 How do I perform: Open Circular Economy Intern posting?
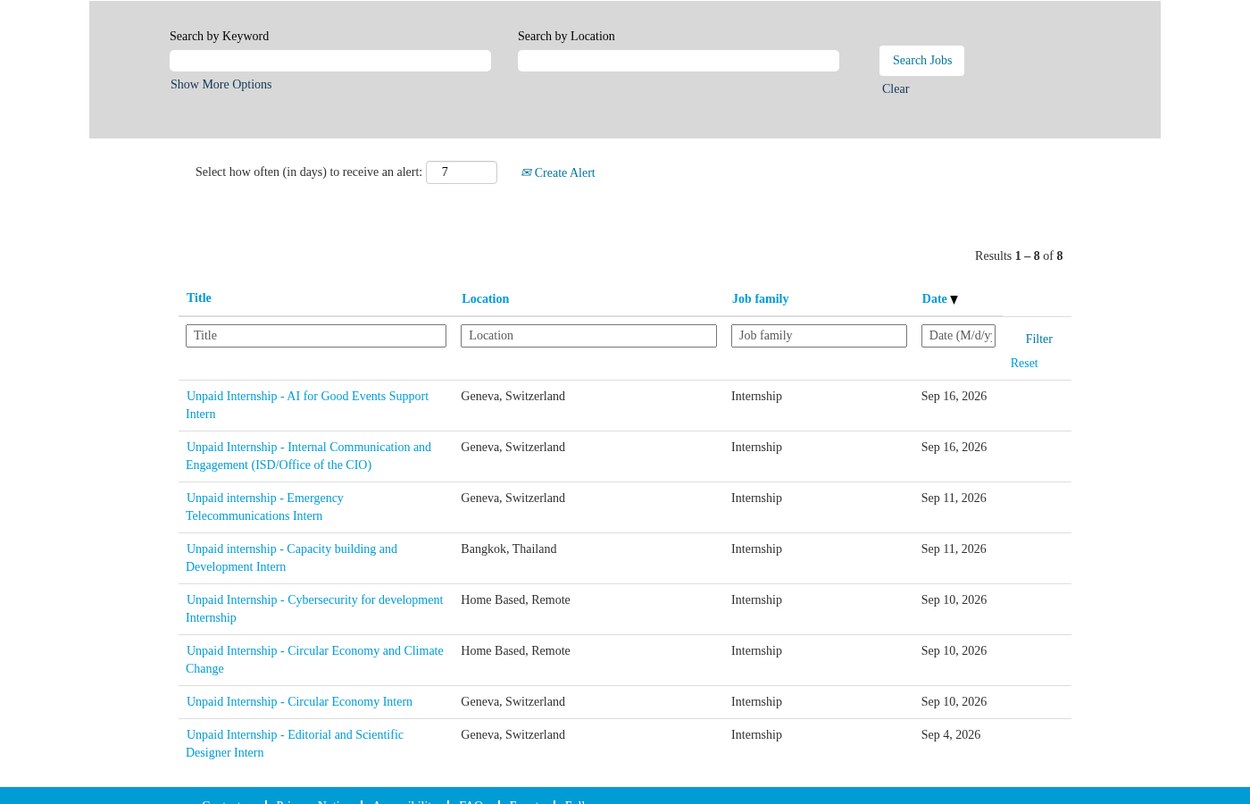tap(299, 702)
